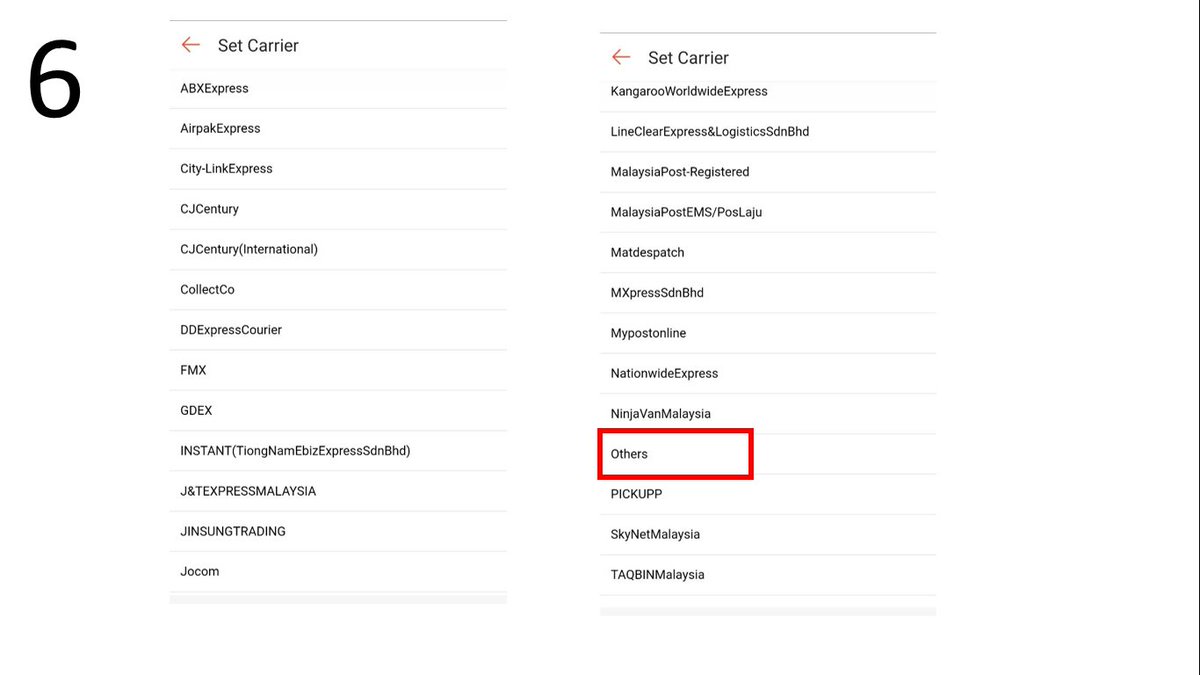Select CollectCo carrier

[338, 290]
